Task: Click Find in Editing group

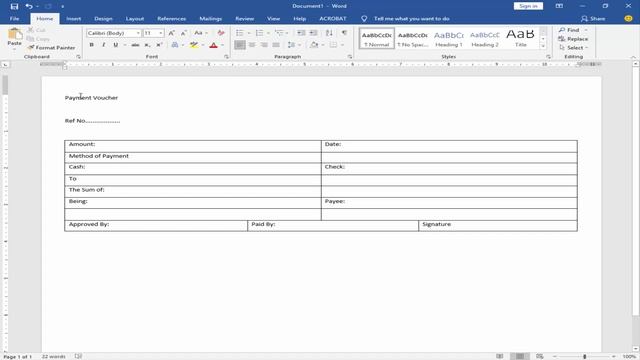Action: coord(569,30)
